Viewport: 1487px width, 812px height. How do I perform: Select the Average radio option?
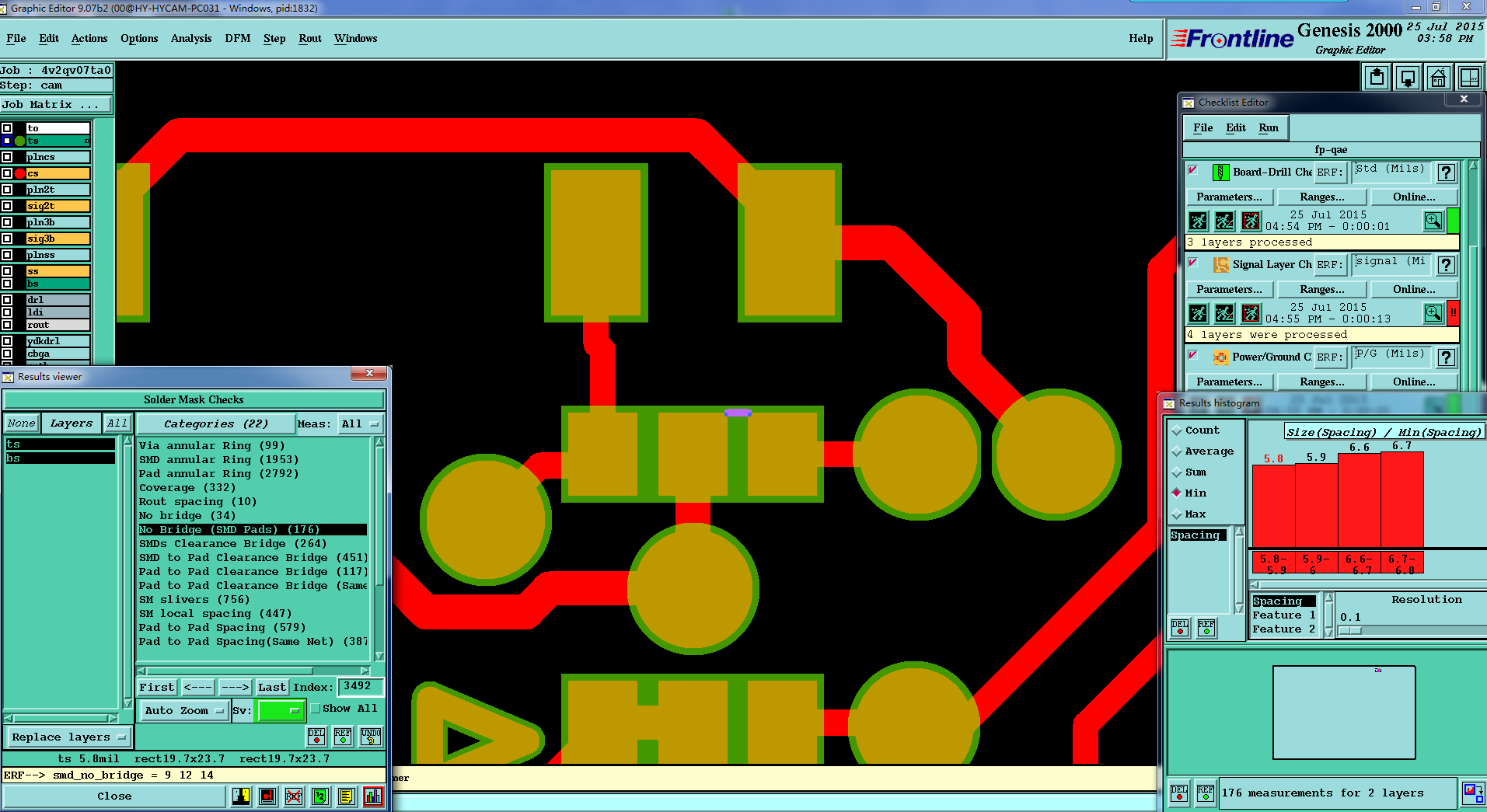pyautogui.click(x=1177, y=451)
